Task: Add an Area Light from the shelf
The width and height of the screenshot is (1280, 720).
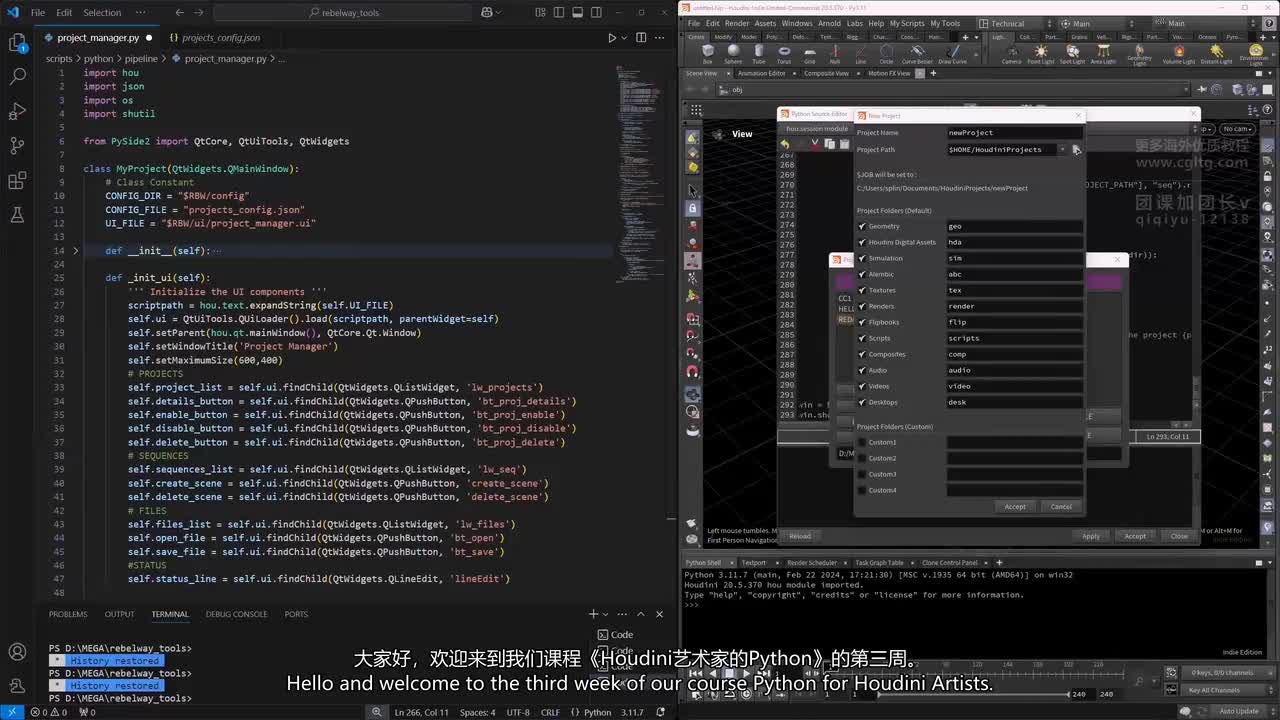Action: click(1103, 53)
